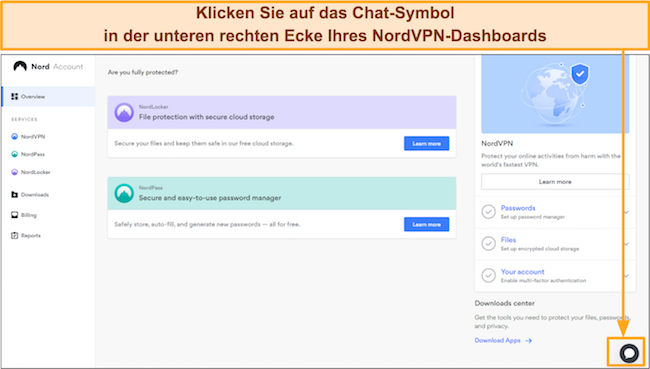Click 'Set up password manager' text
650x369 pixels.
533,217
